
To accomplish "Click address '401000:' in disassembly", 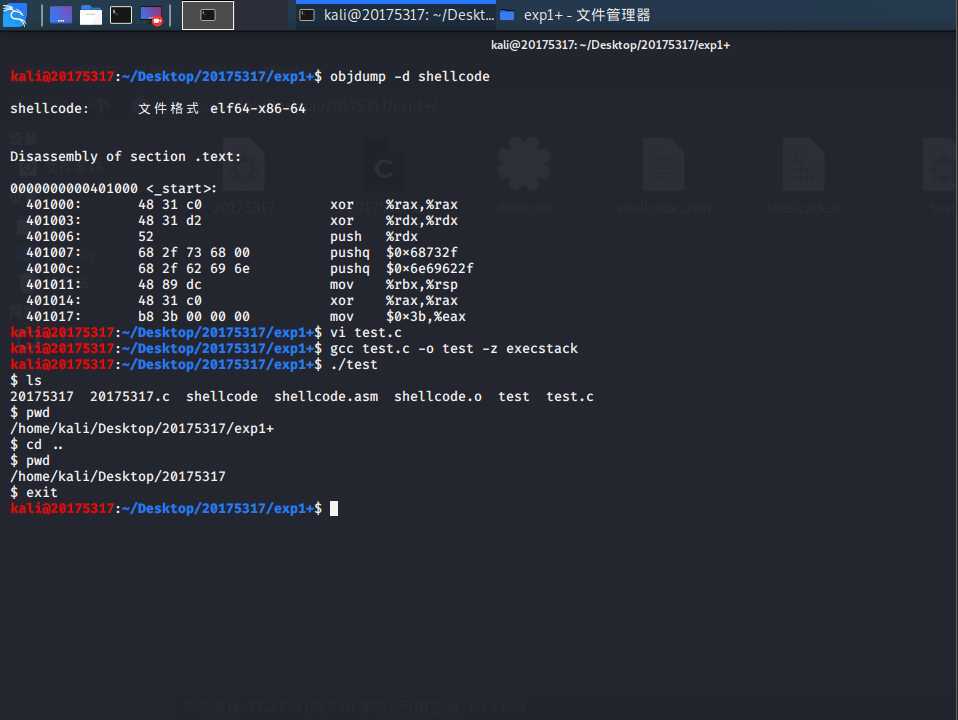I will tap(53, 204).
